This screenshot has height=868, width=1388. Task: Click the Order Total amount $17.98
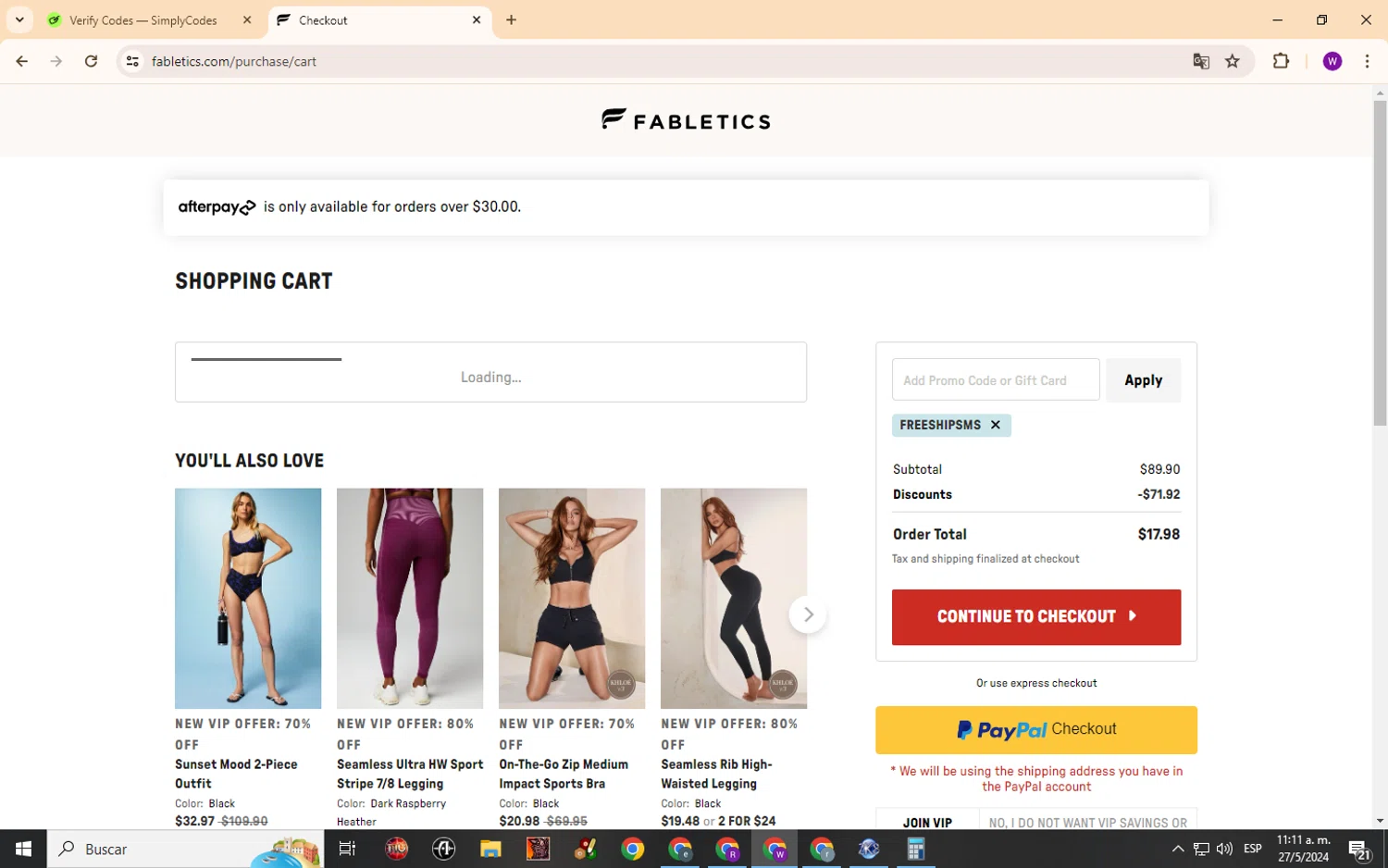coord(1159,534)
